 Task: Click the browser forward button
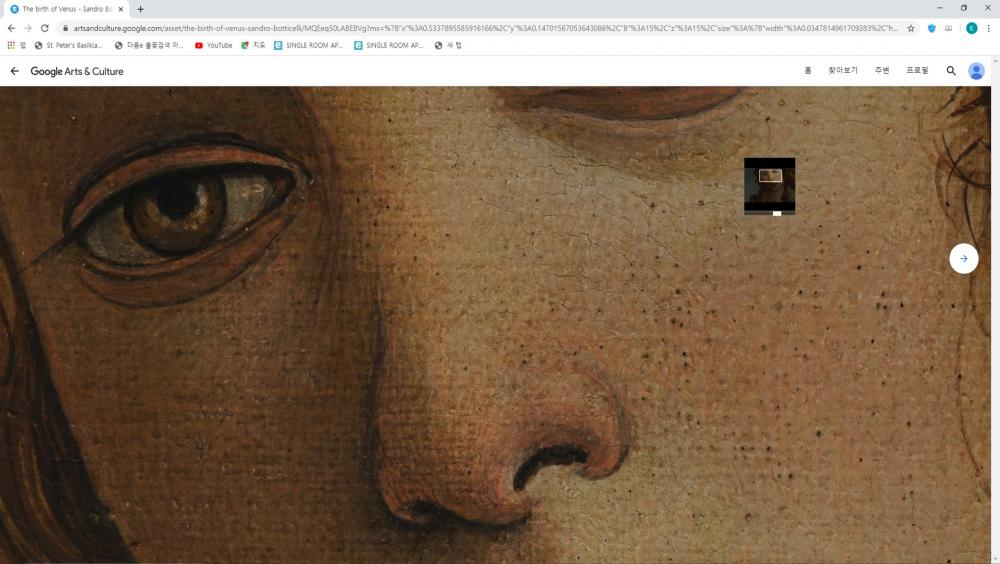(28, 28)
